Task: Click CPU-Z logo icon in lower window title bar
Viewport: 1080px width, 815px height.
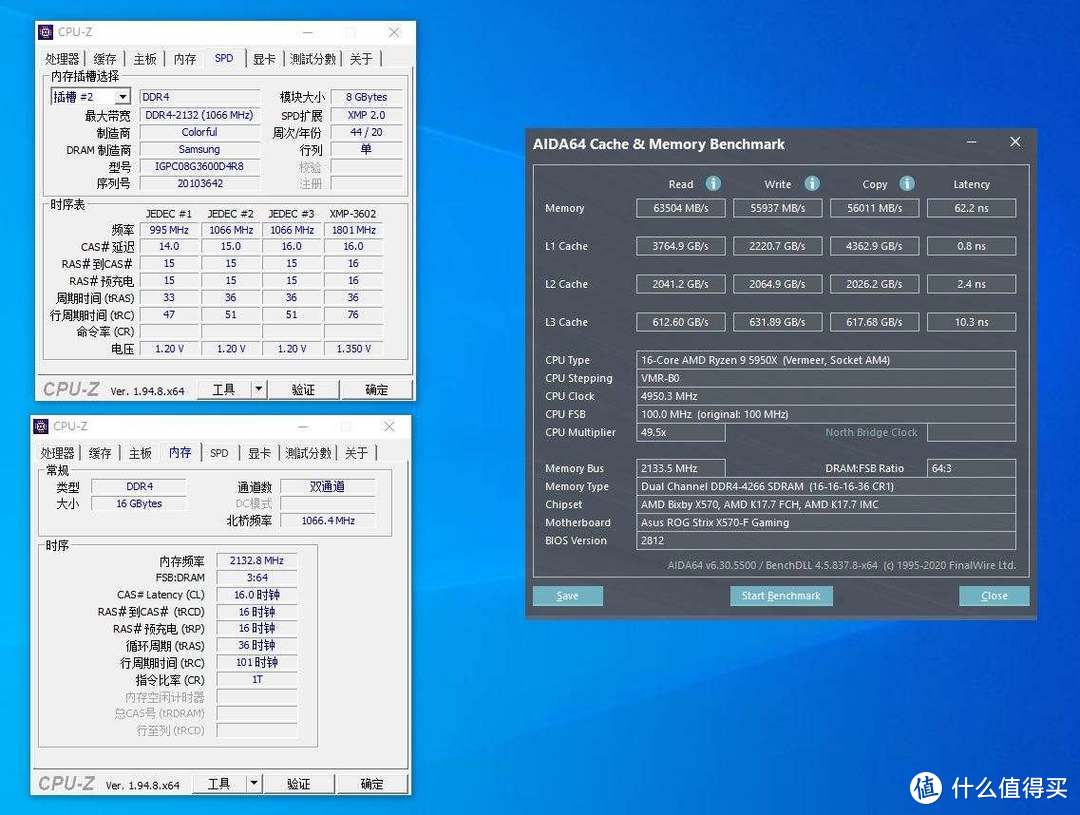Action: (x=41, y=426)
